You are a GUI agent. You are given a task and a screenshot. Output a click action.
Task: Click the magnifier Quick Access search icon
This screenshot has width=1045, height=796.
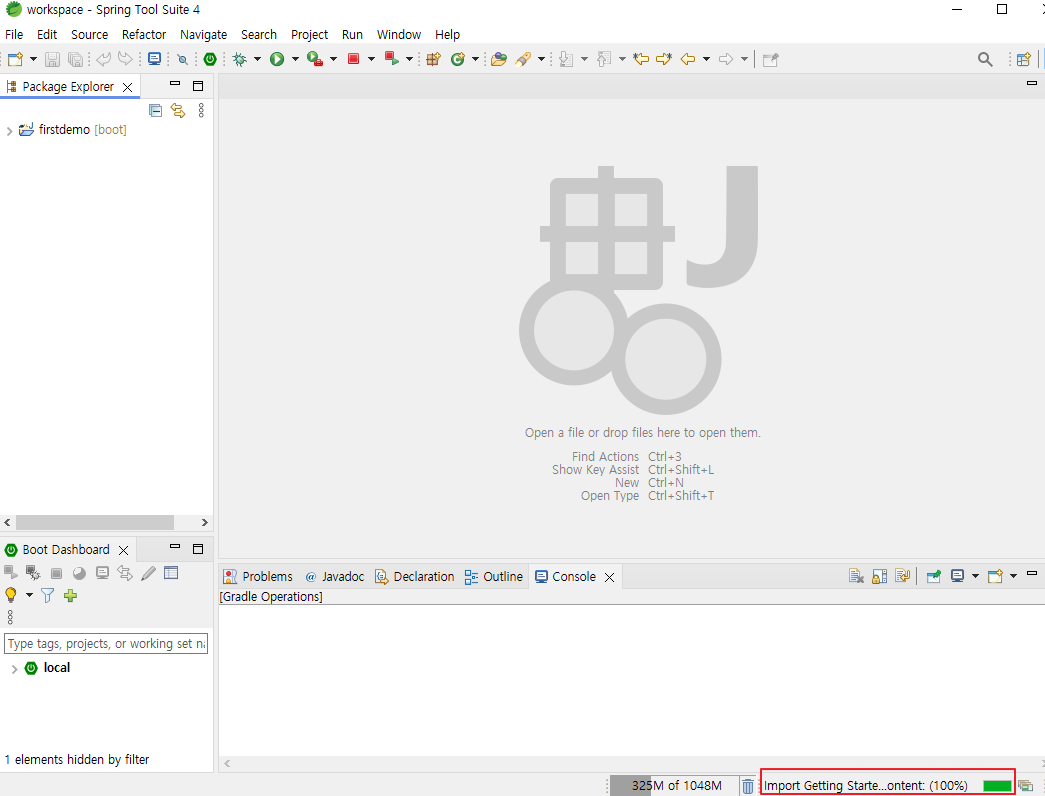pyautogui.click(x=985, y=59)
